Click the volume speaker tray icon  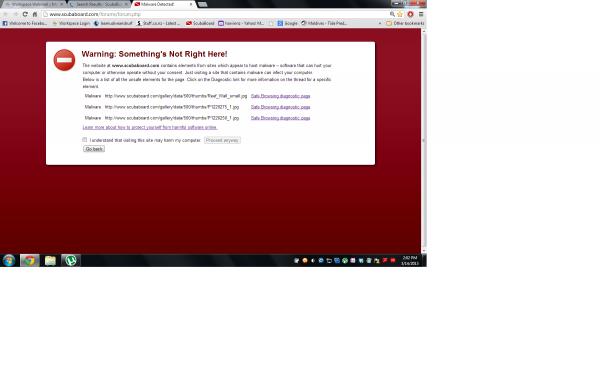(313, 261)
